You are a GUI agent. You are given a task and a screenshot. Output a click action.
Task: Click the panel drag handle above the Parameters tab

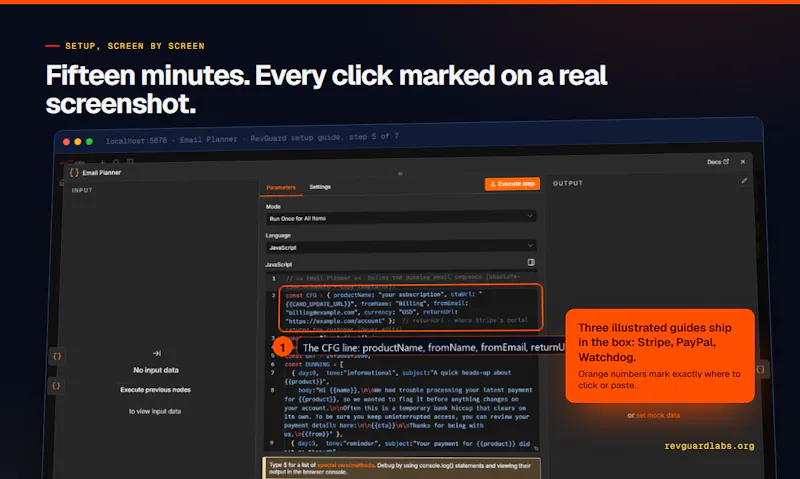pyautogui.click(x=400, y=174)
